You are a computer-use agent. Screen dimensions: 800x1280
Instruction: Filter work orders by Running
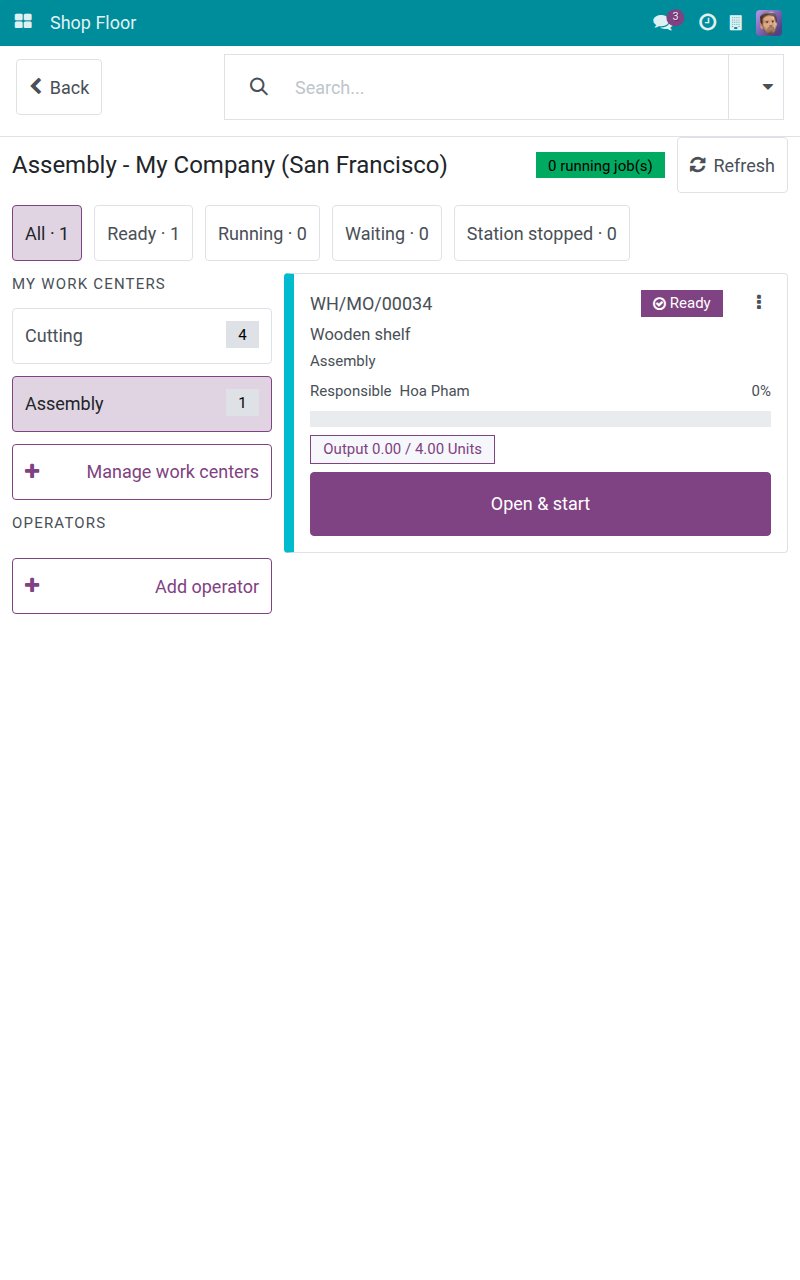click(262, 233)
